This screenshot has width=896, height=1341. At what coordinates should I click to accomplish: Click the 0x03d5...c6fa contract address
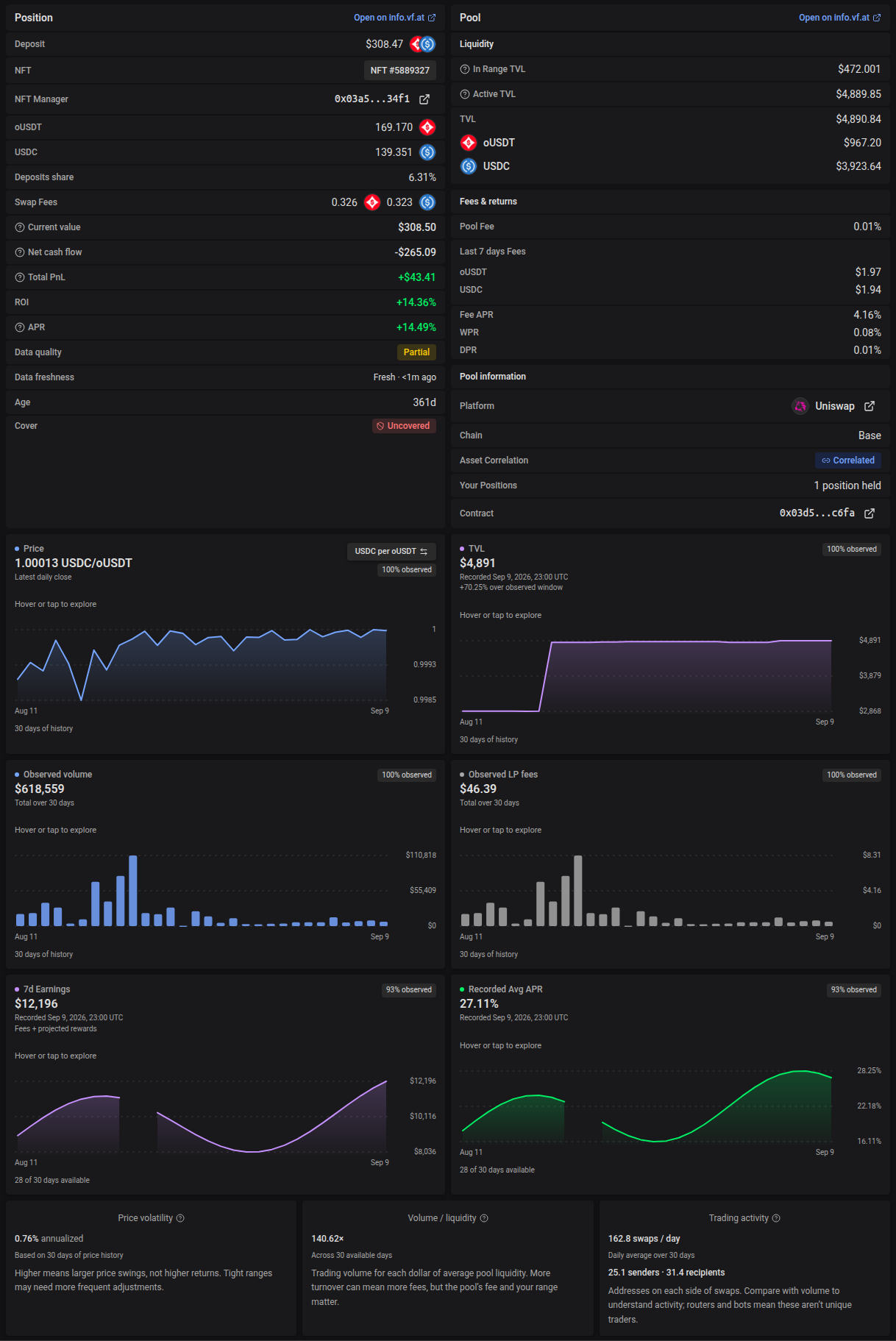[x=817, y=513]
